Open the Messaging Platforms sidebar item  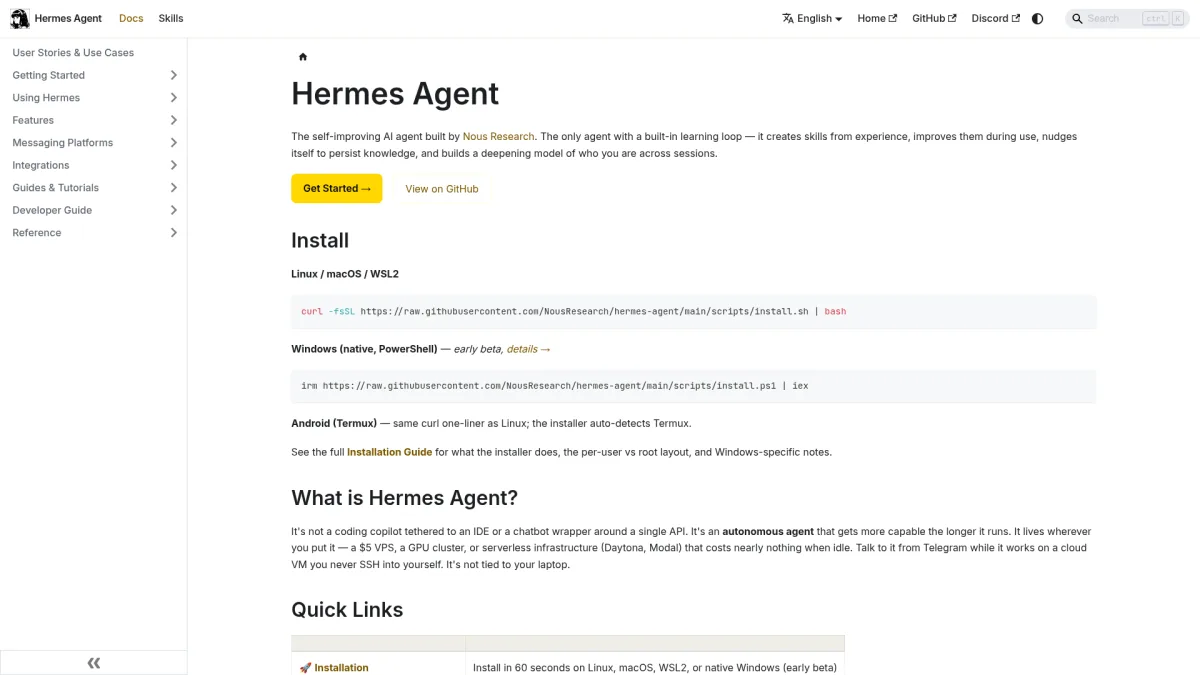pos(62,143)
